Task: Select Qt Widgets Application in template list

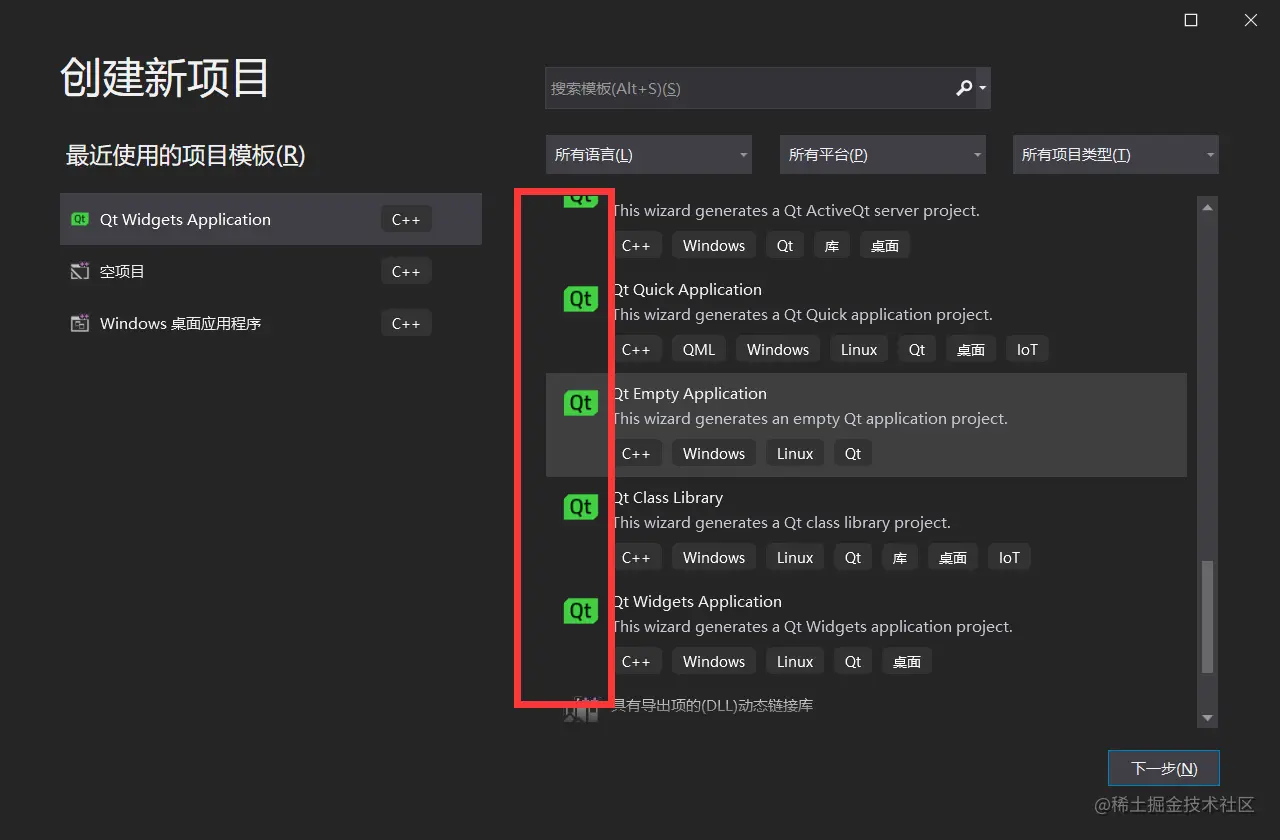Action: coord(866,634)
